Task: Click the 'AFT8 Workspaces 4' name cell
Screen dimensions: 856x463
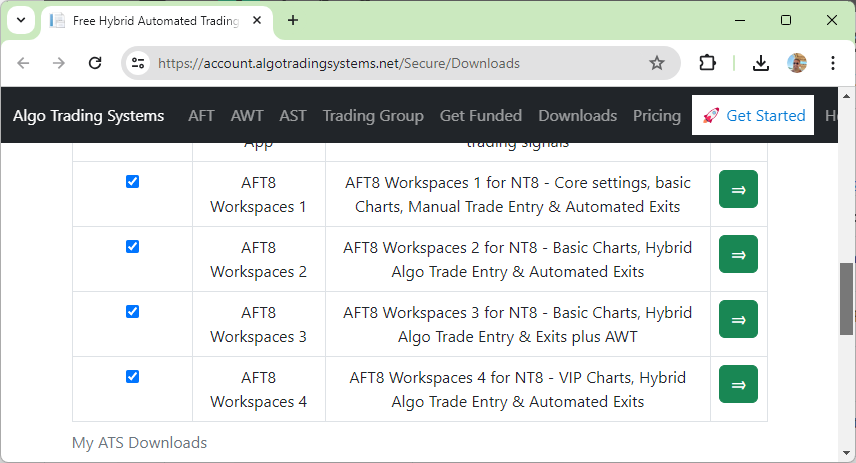Action: 259,389
